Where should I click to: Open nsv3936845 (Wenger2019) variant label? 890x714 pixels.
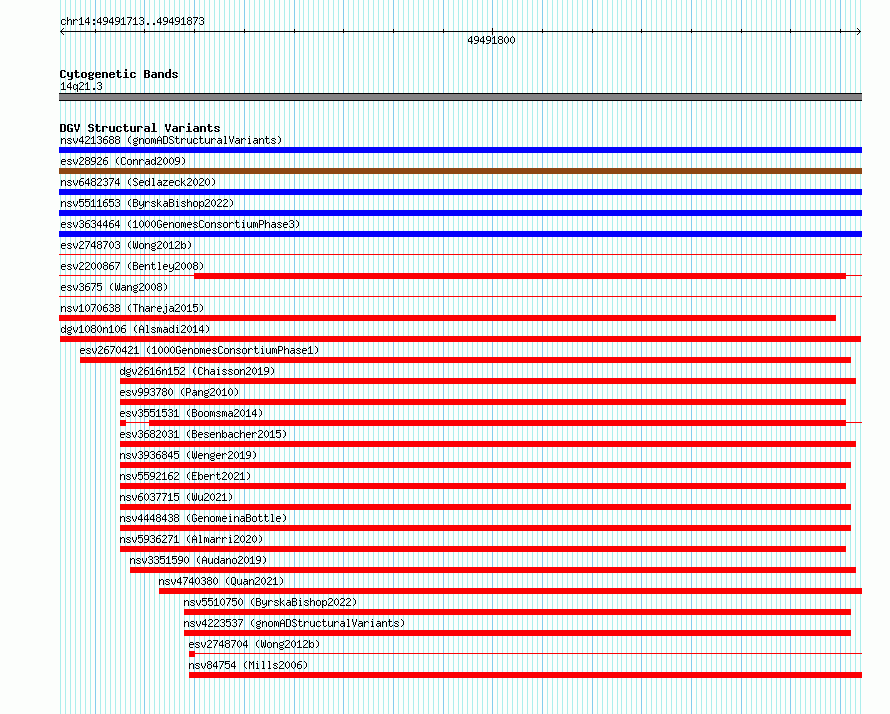(188, 455)
